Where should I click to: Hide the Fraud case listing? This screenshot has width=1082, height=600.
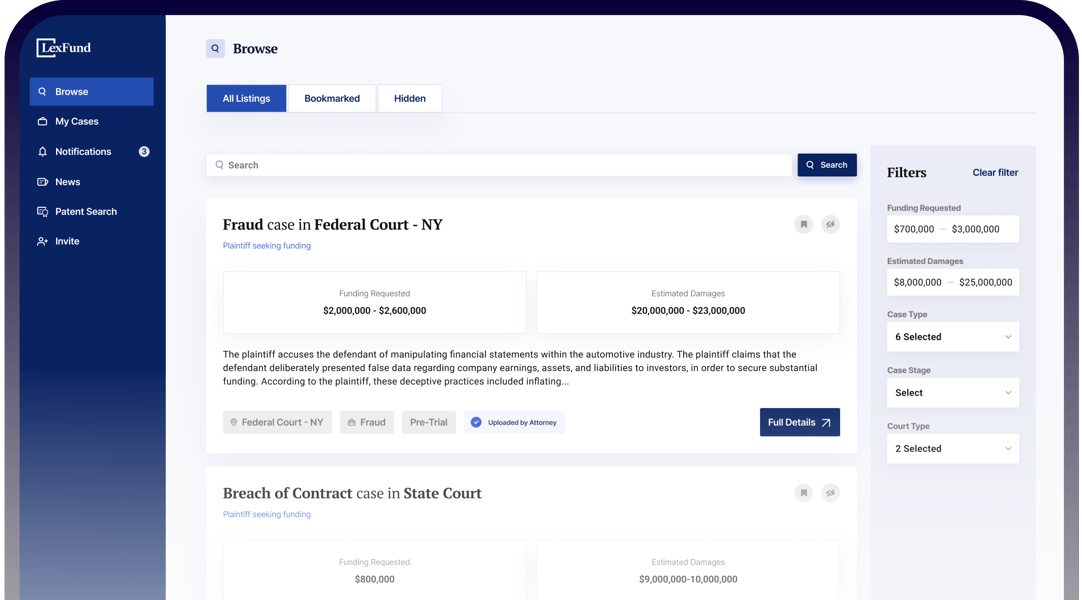830,225
